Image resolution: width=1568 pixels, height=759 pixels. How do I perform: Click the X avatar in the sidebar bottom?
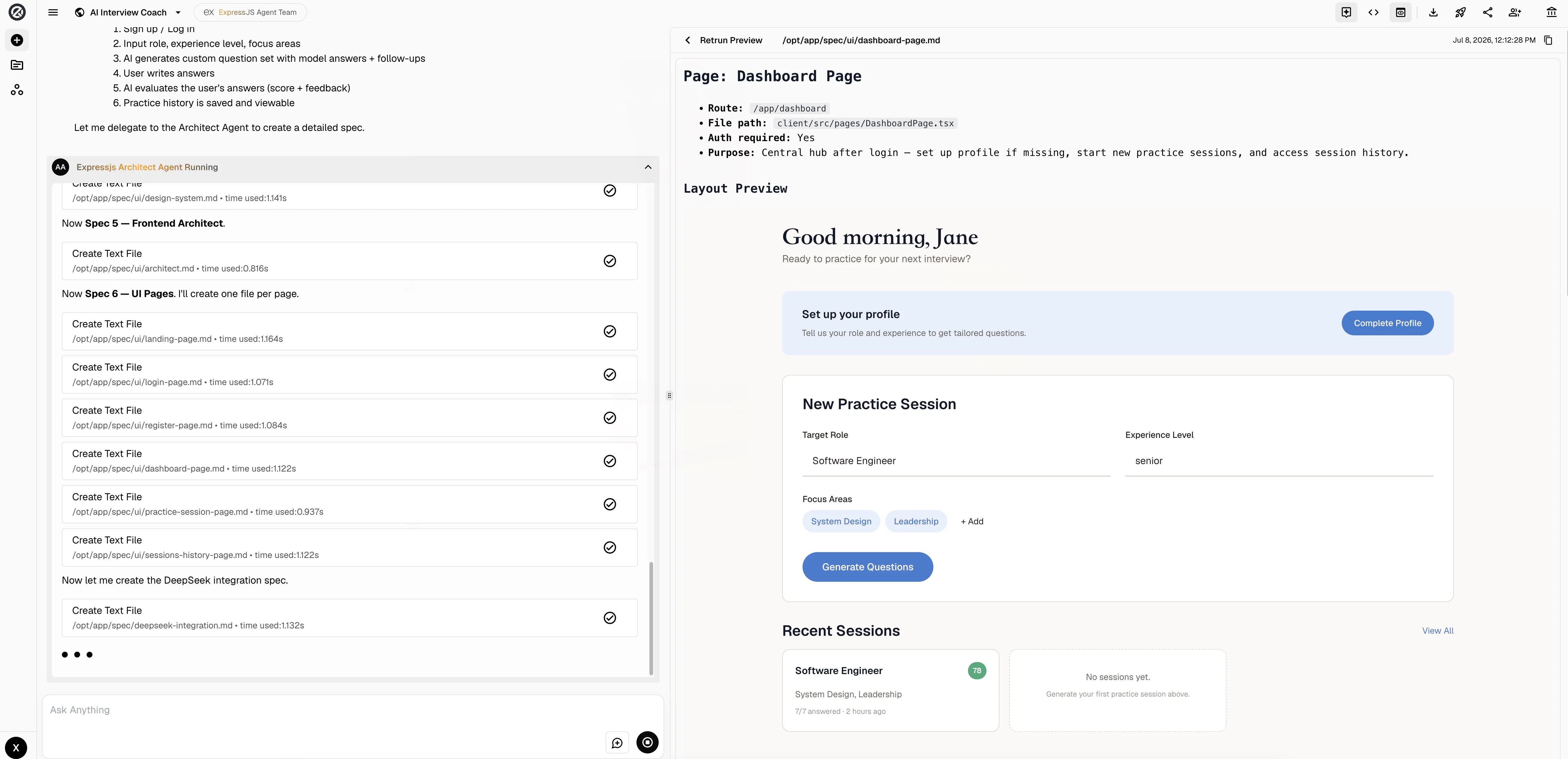(16, 748)
